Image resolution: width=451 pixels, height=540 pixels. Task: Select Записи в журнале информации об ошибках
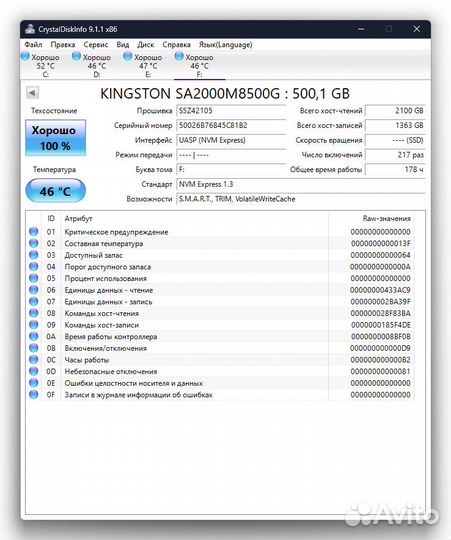point(138,395)
